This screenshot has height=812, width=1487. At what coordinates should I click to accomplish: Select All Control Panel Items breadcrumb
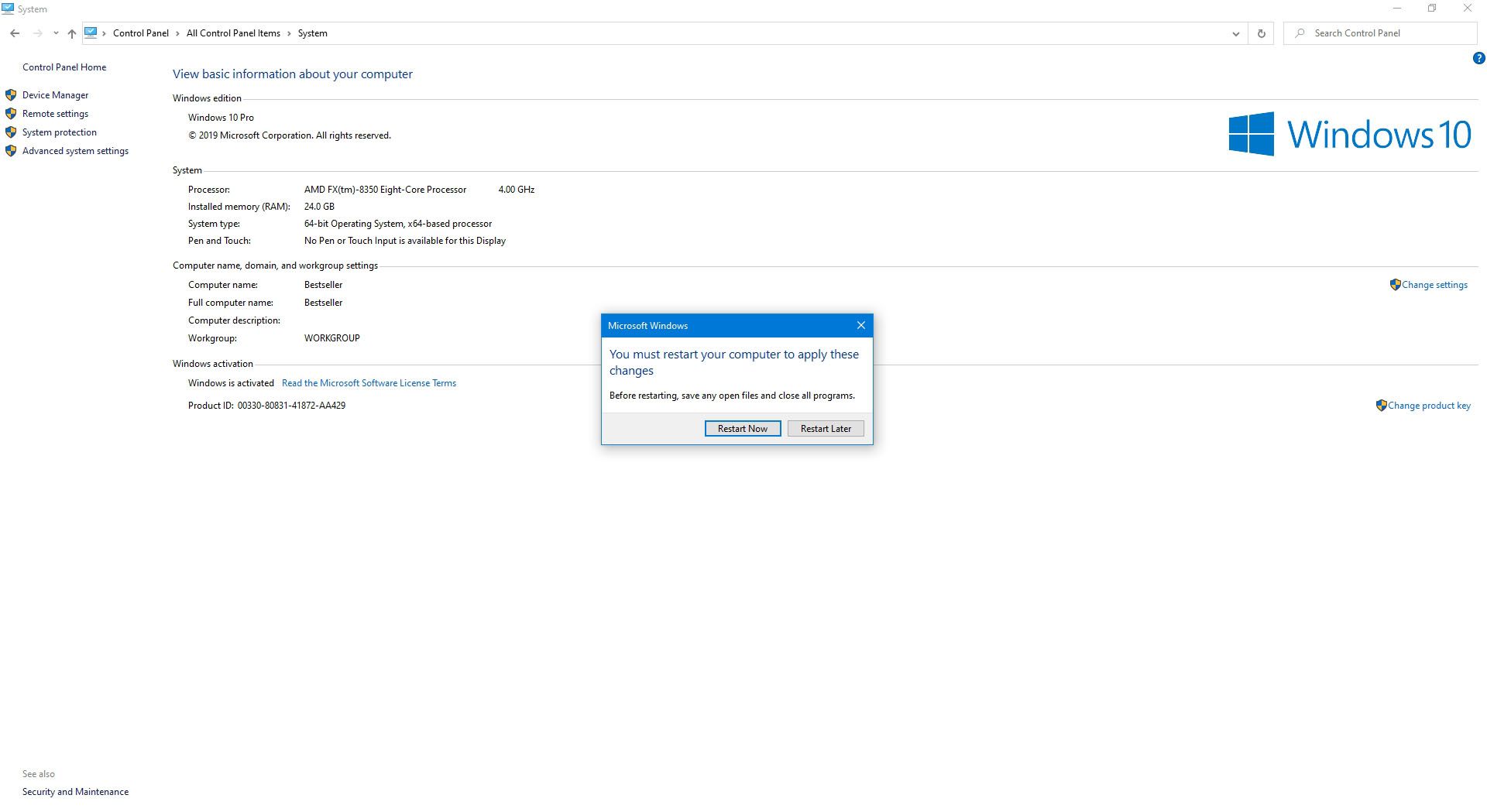click(233, 33)
